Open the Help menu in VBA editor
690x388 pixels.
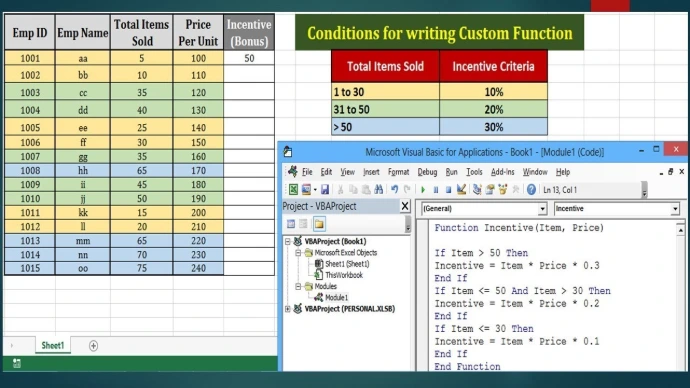coord(562,172)
